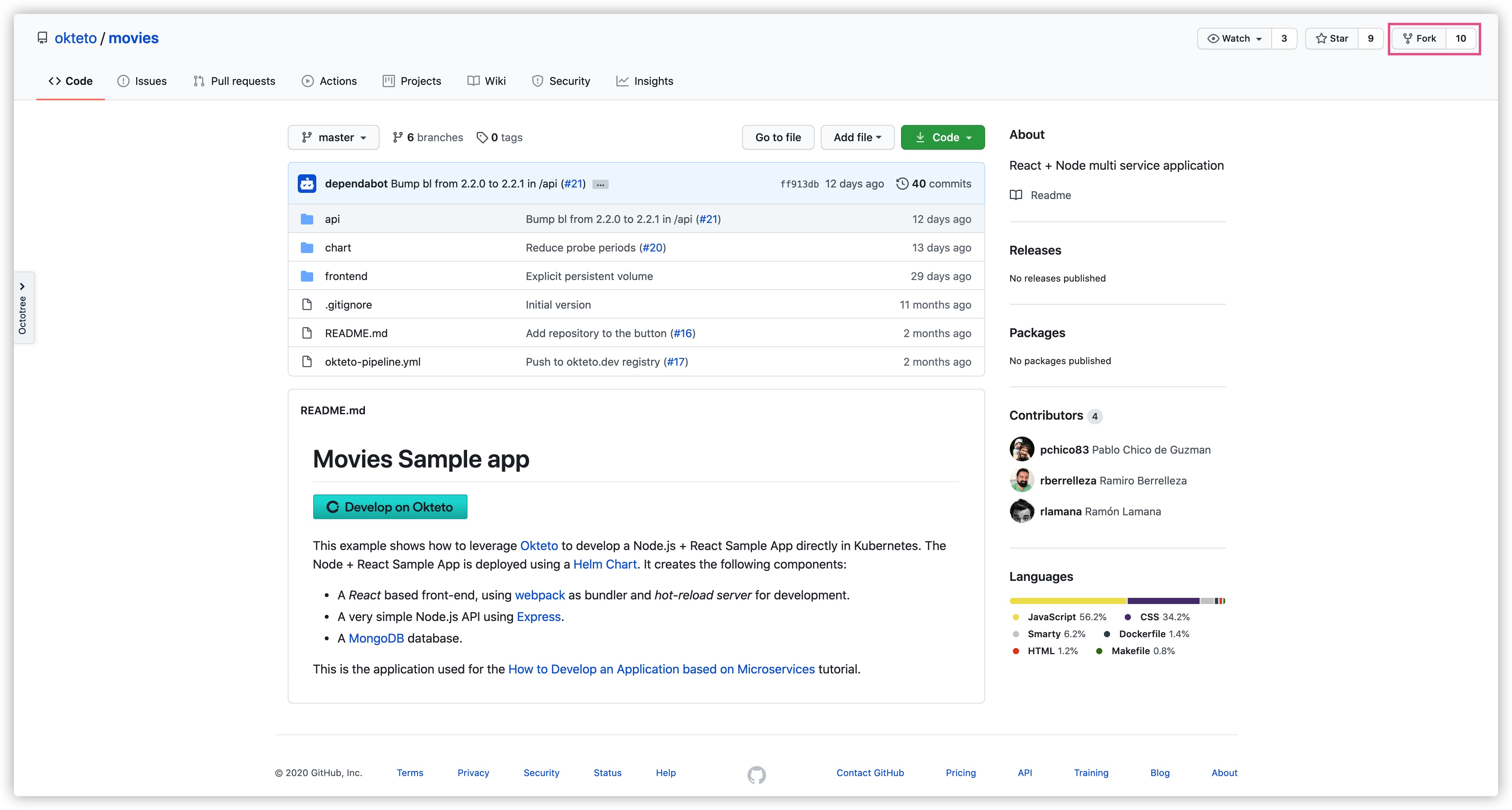1512x810 pixels.
Task: Click the branches icon beside 6 branches
Action: pos(398,137)
